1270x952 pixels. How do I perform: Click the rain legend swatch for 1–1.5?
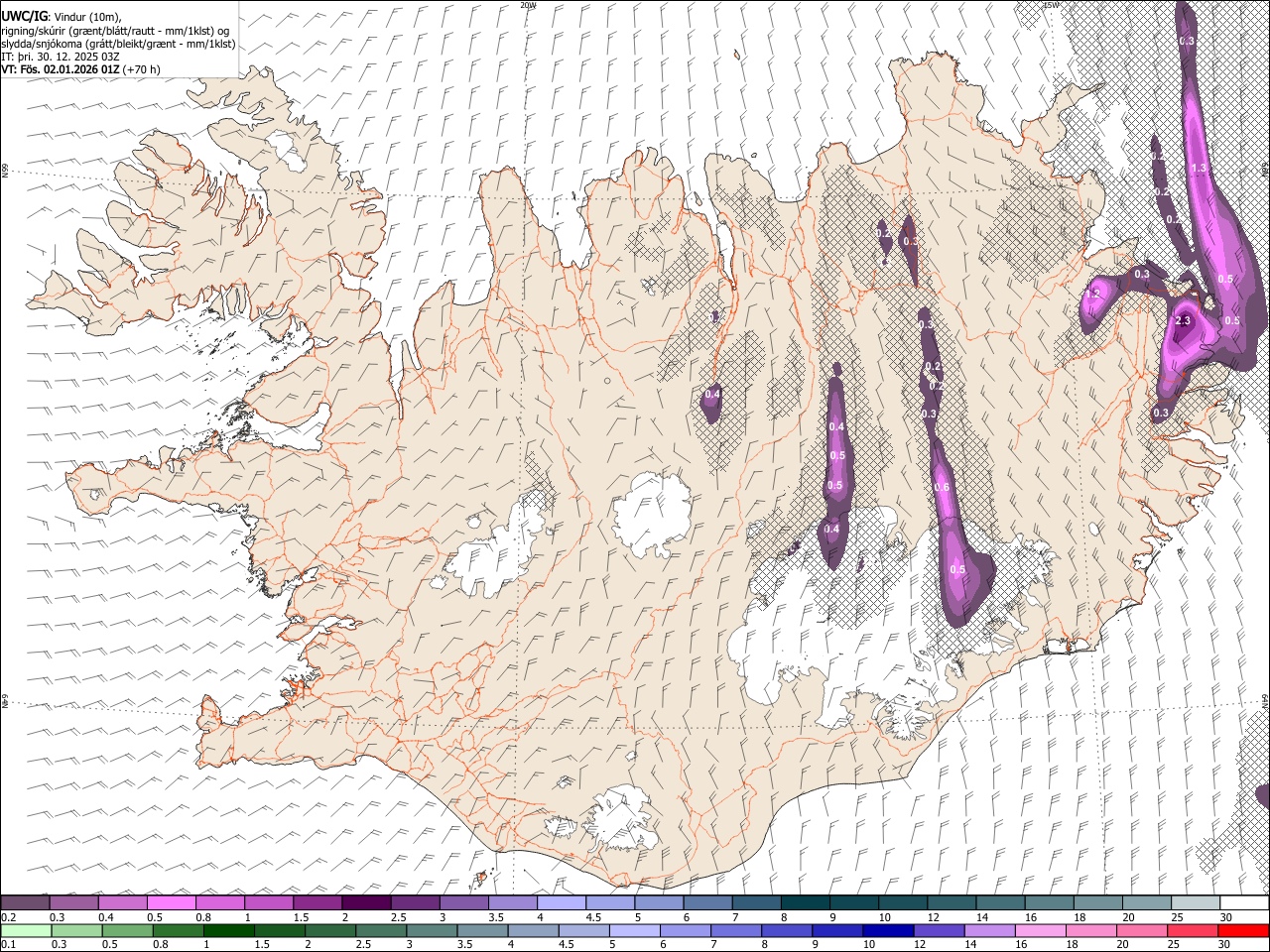point(229,931)
